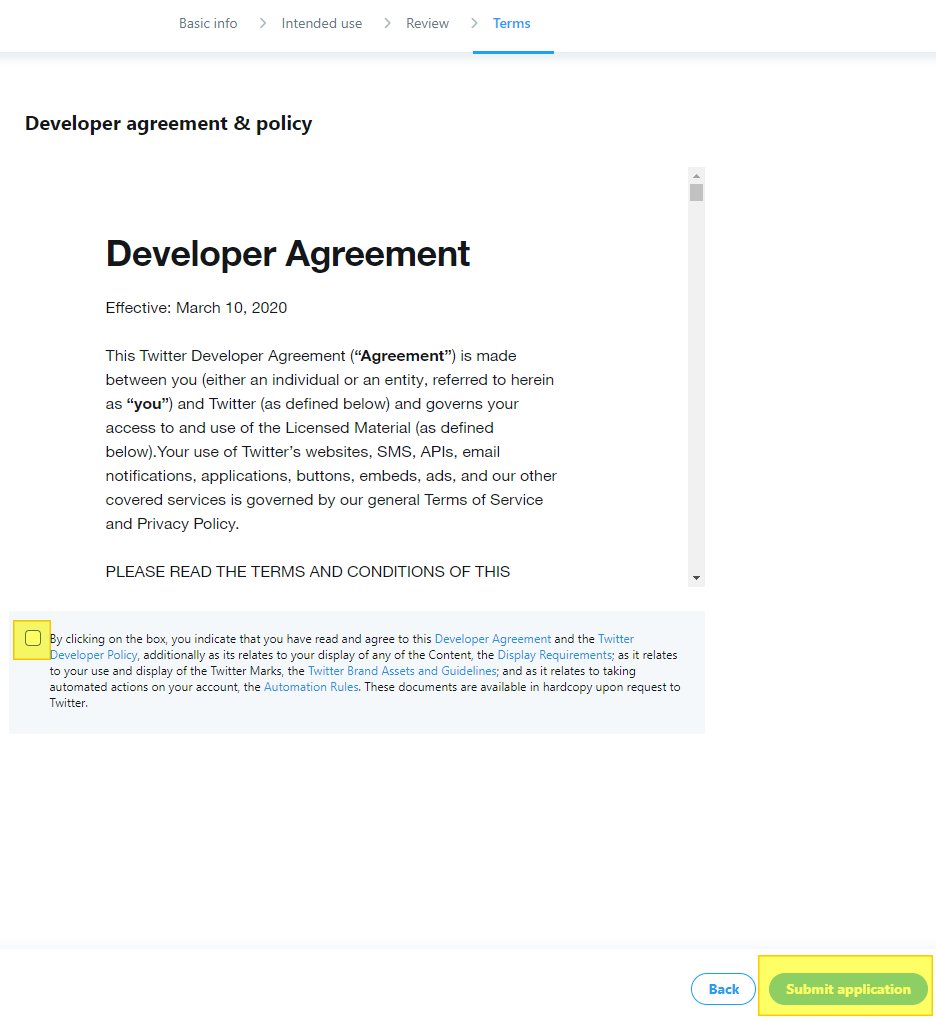936x1021 pixels.
Task: Click chevron between Review and Terms
Action: [x=474, y=23]
